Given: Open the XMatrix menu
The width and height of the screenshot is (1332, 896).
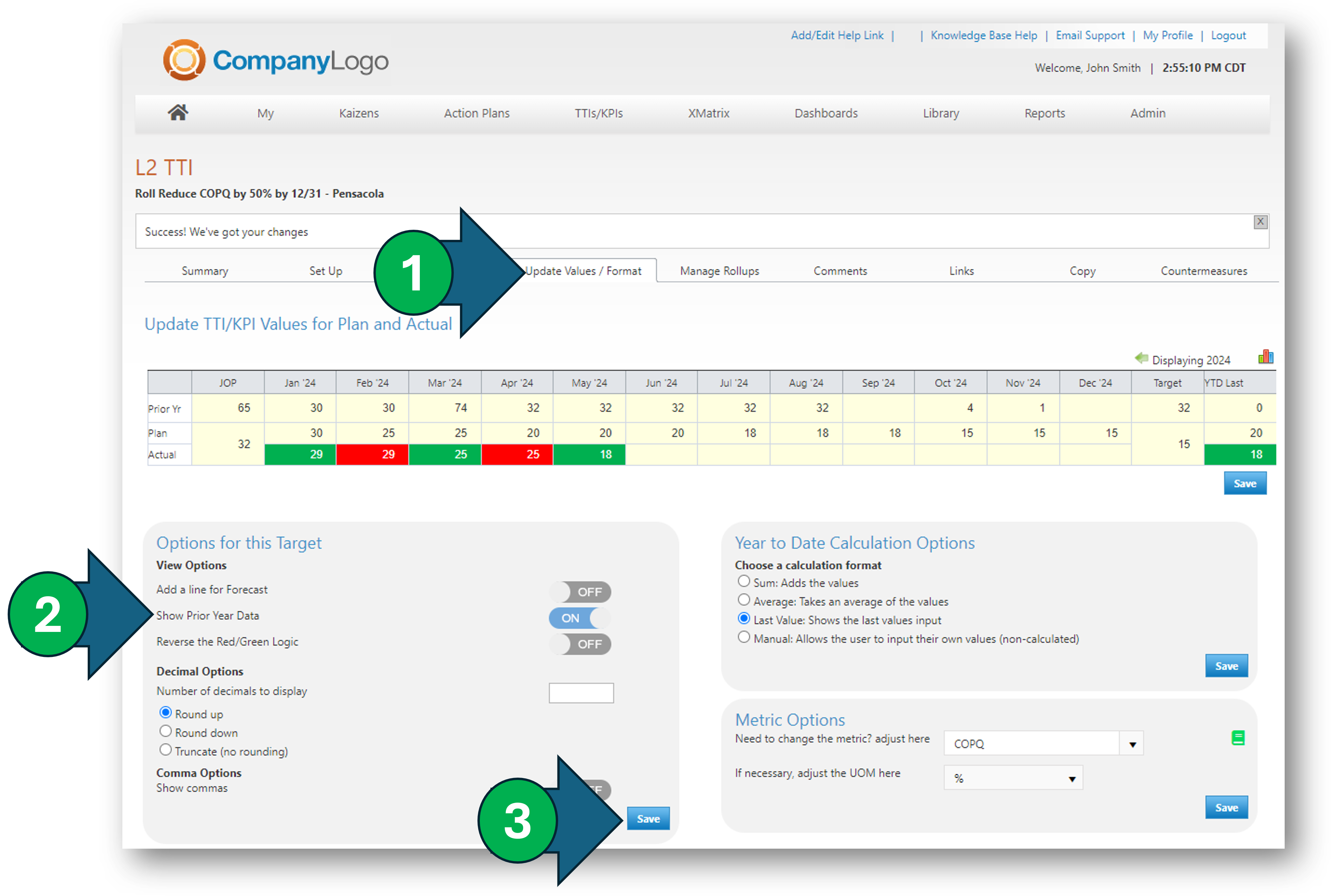Looking at the screenshot, I should tap(708, 113).
